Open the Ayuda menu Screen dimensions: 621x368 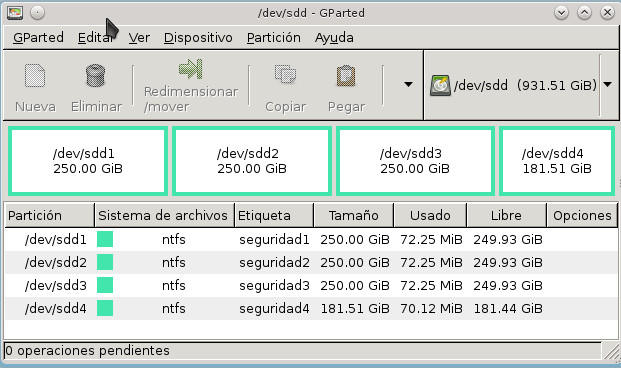[x=334, y=38]
